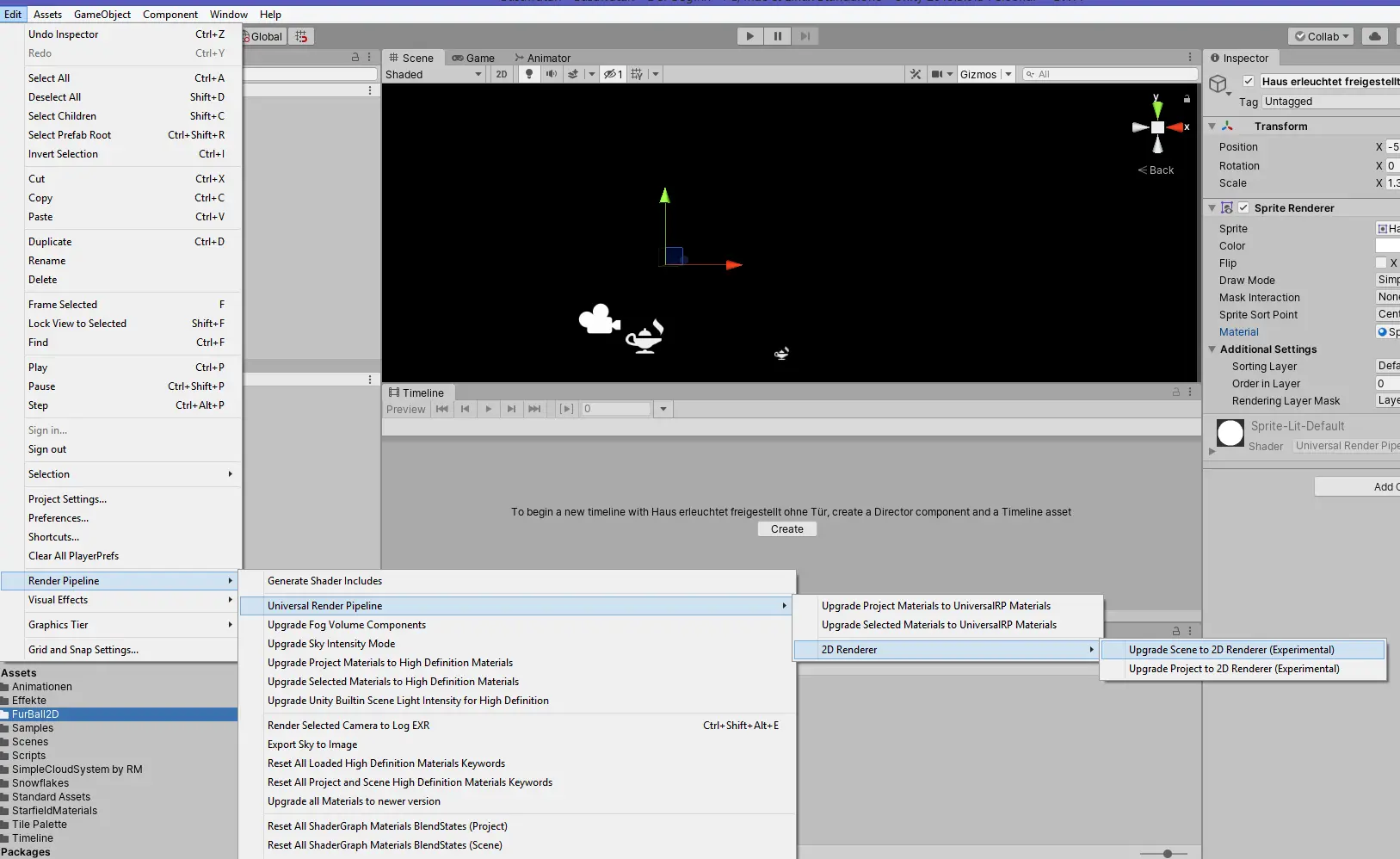This screenshot has width=1400, height=859.
Task: Toggle the Sprite Renderer enabled checkbox
Action: tap(1243, 207)
